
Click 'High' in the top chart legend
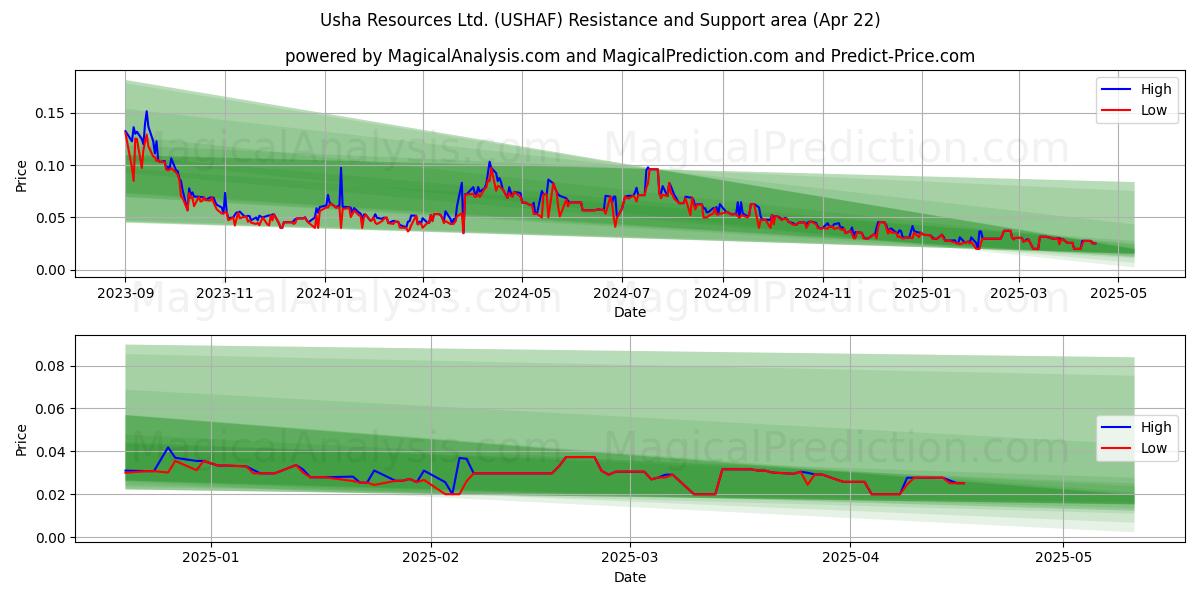click(x=1156, y=89)
